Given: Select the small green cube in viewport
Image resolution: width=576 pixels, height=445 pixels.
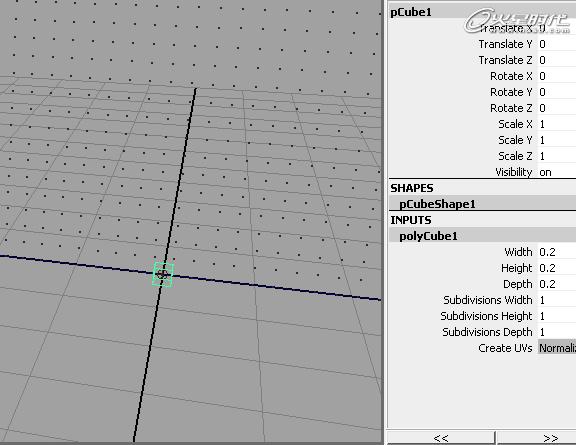Looking at the screenshot, I should [163, 274].
